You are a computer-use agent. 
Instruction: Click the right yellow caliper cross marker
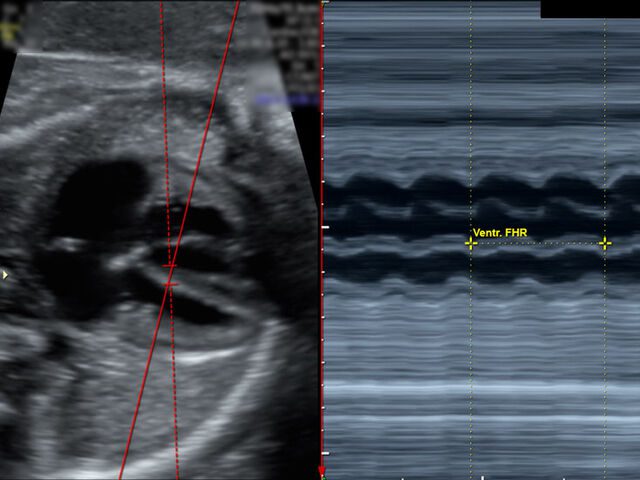pyautogui.click(x=605, y=243)
